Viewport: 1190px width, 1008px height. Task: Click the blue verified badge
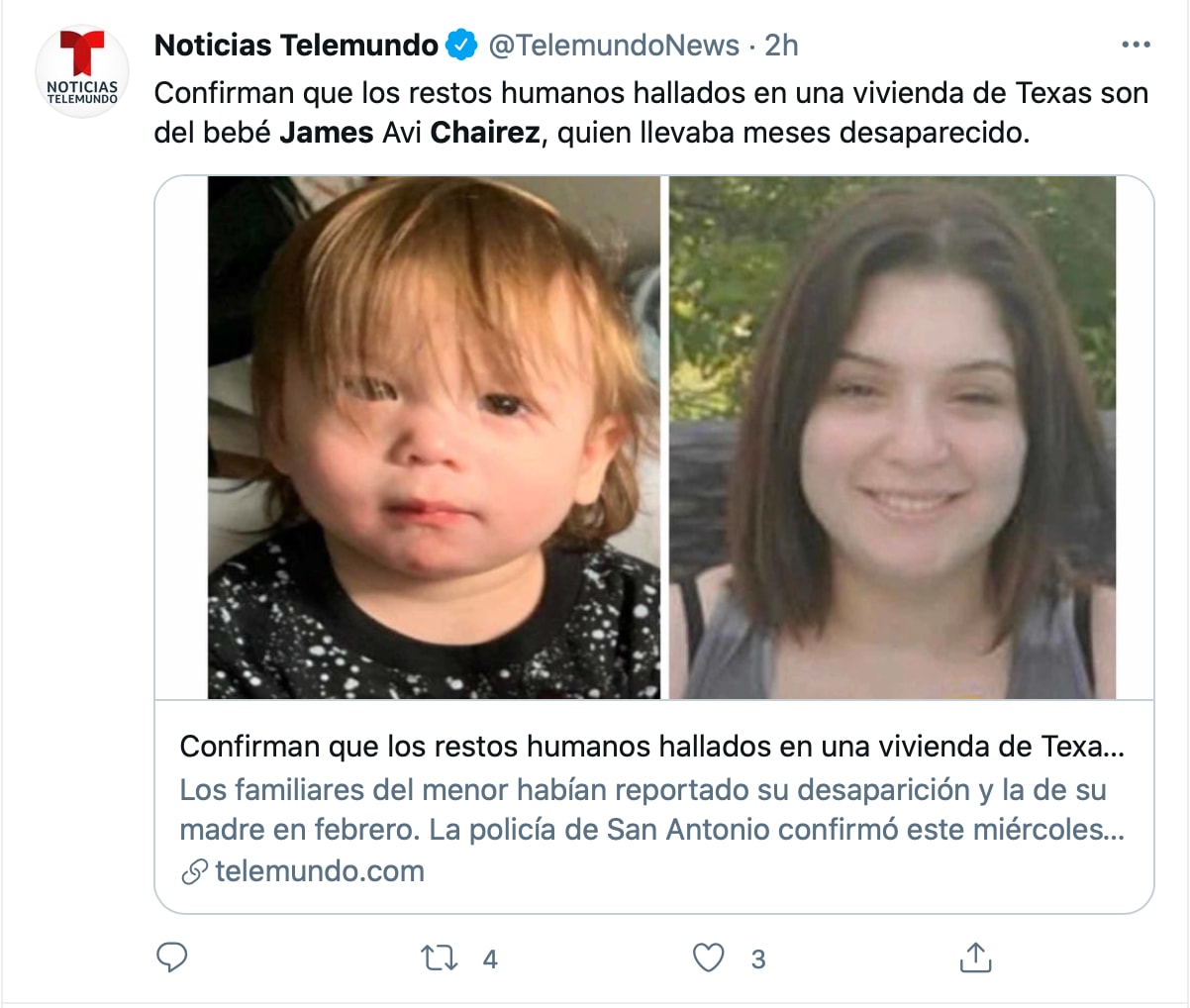461,45
